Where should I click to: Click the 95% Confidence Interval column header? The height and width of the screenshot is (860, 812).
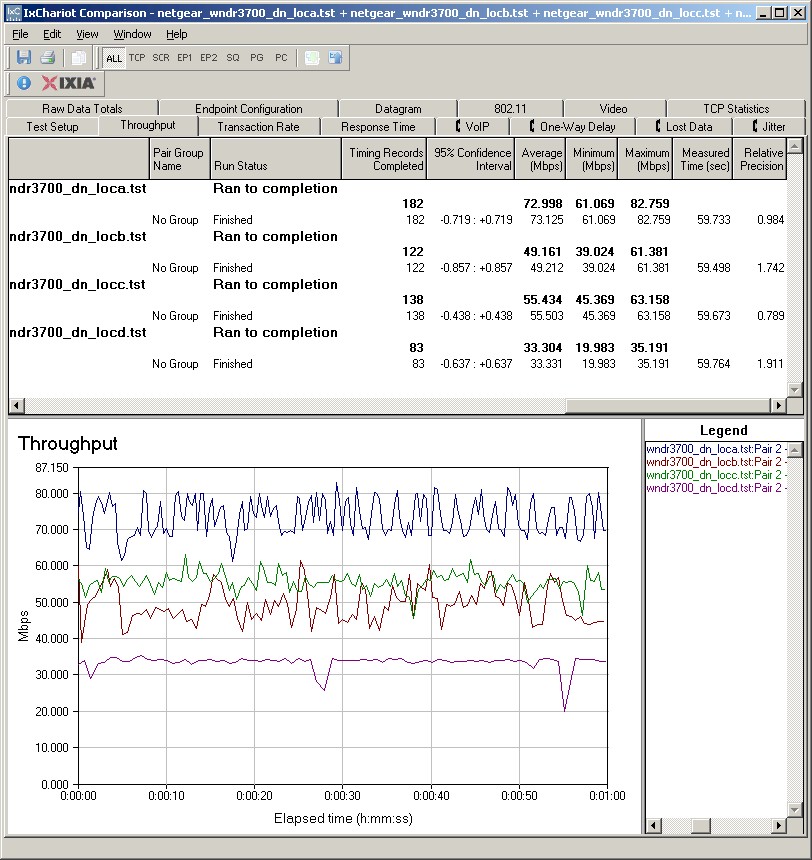point(471,159)
